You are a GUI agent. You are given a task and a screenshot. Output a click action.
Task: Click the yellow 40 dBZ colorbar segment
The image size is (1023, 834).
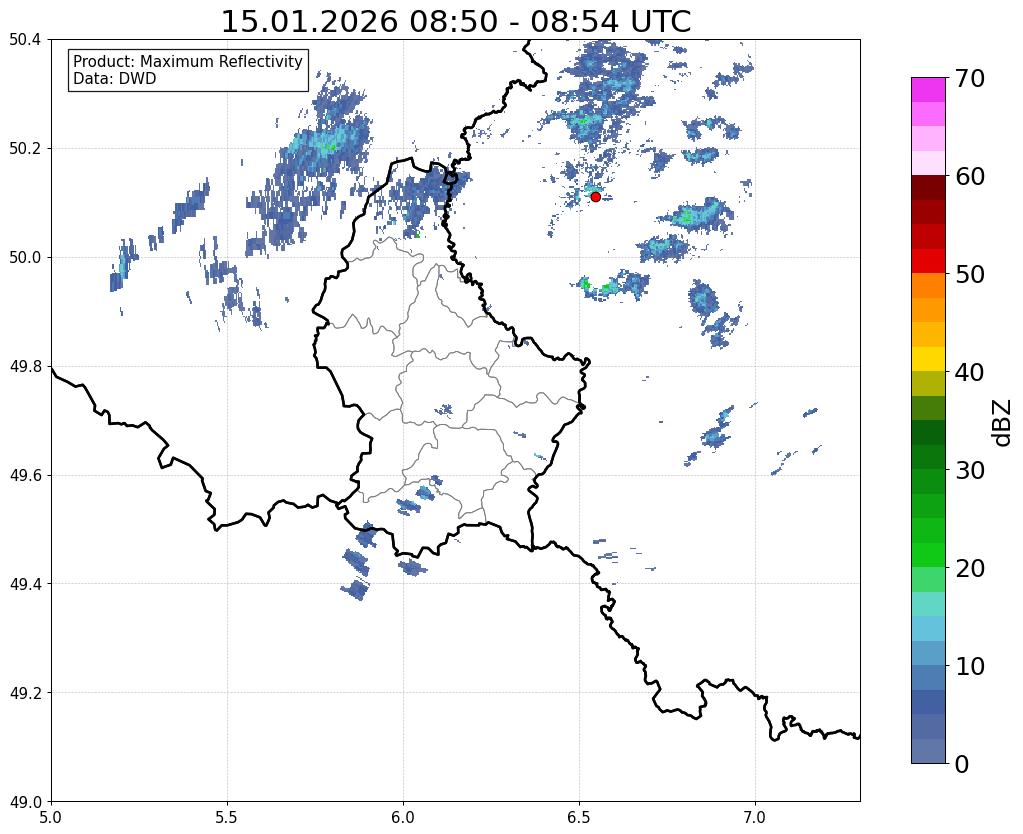pos(928,359)
